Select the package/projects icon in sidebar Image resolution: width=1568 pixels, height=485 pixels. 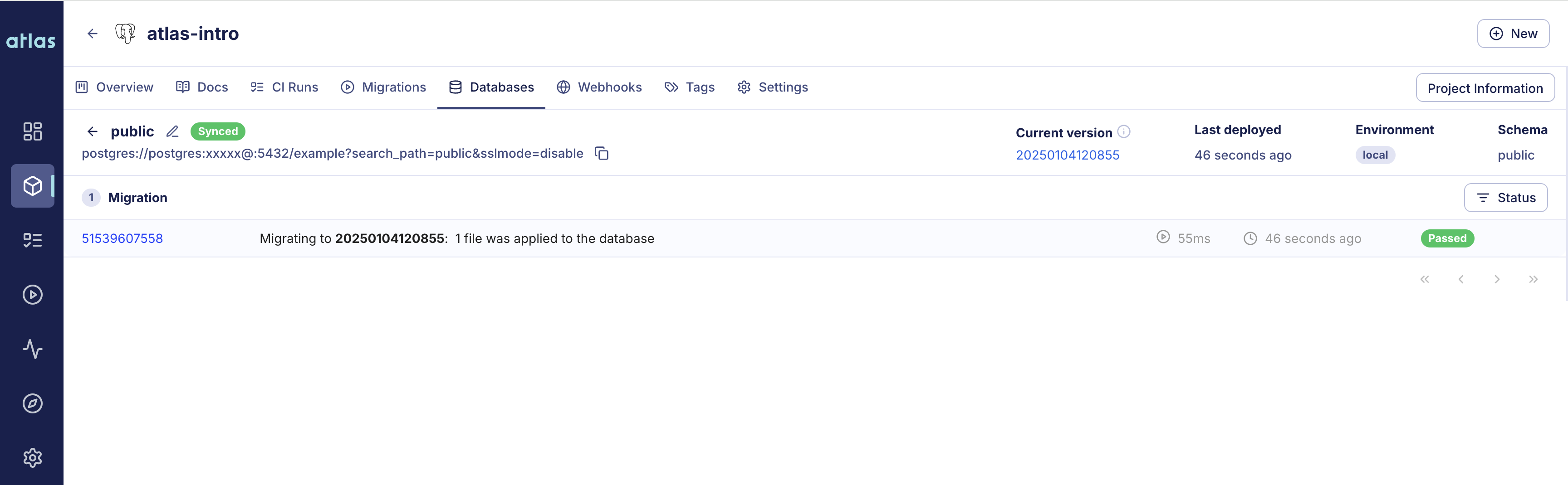coord(32,186)
